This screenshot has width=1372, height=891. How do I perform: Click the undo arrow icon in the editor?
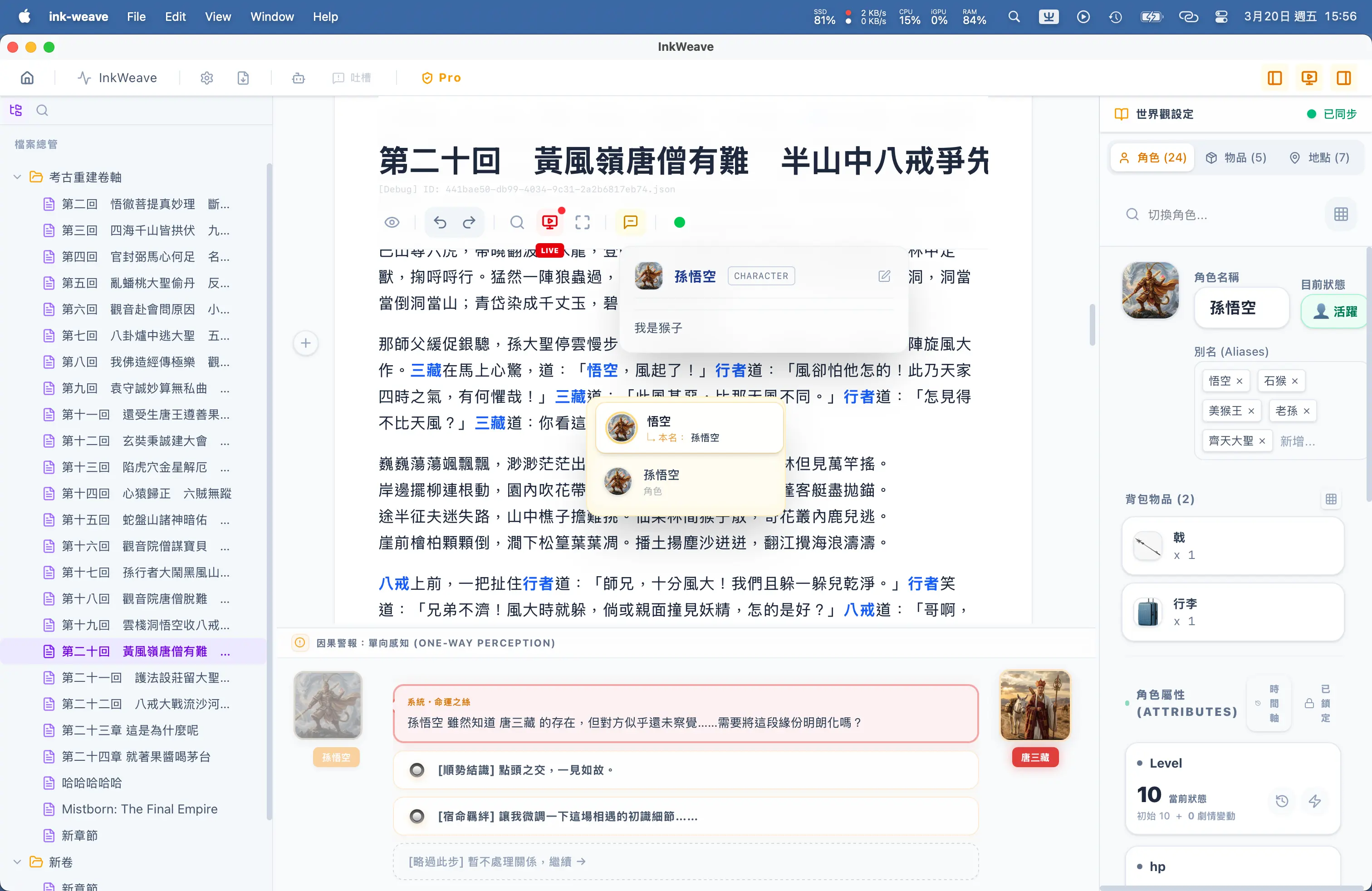440,222
